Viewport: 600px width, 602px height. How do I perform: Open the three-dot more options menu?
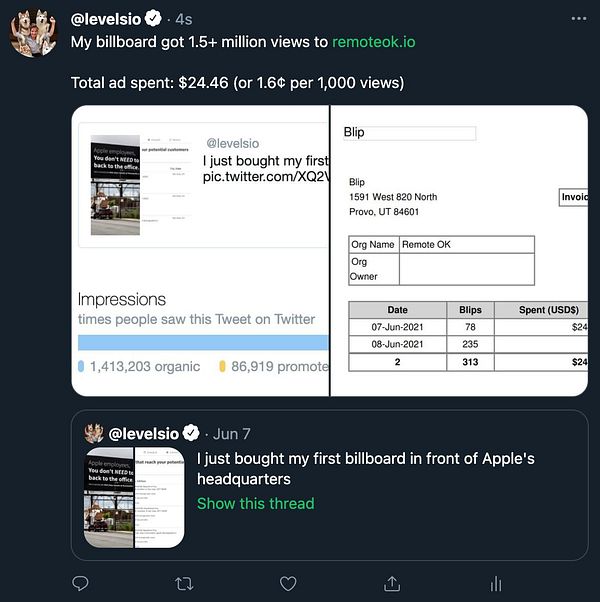click(x=579, y=18)
